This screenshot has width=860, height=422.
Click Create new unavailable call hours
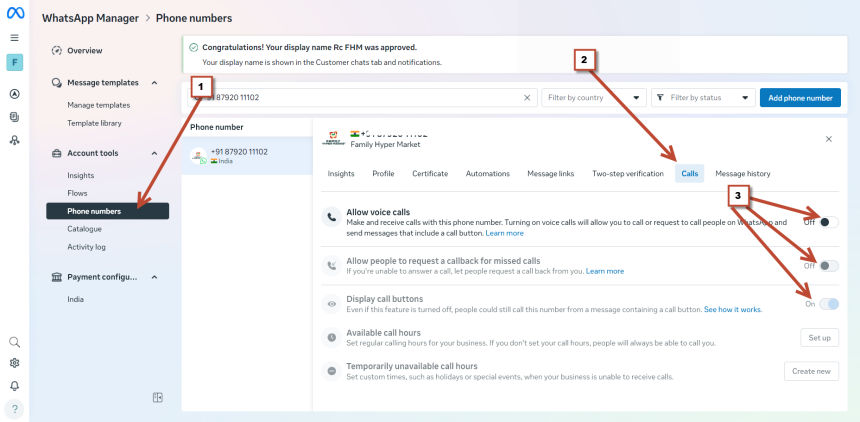tap(811, 371)
